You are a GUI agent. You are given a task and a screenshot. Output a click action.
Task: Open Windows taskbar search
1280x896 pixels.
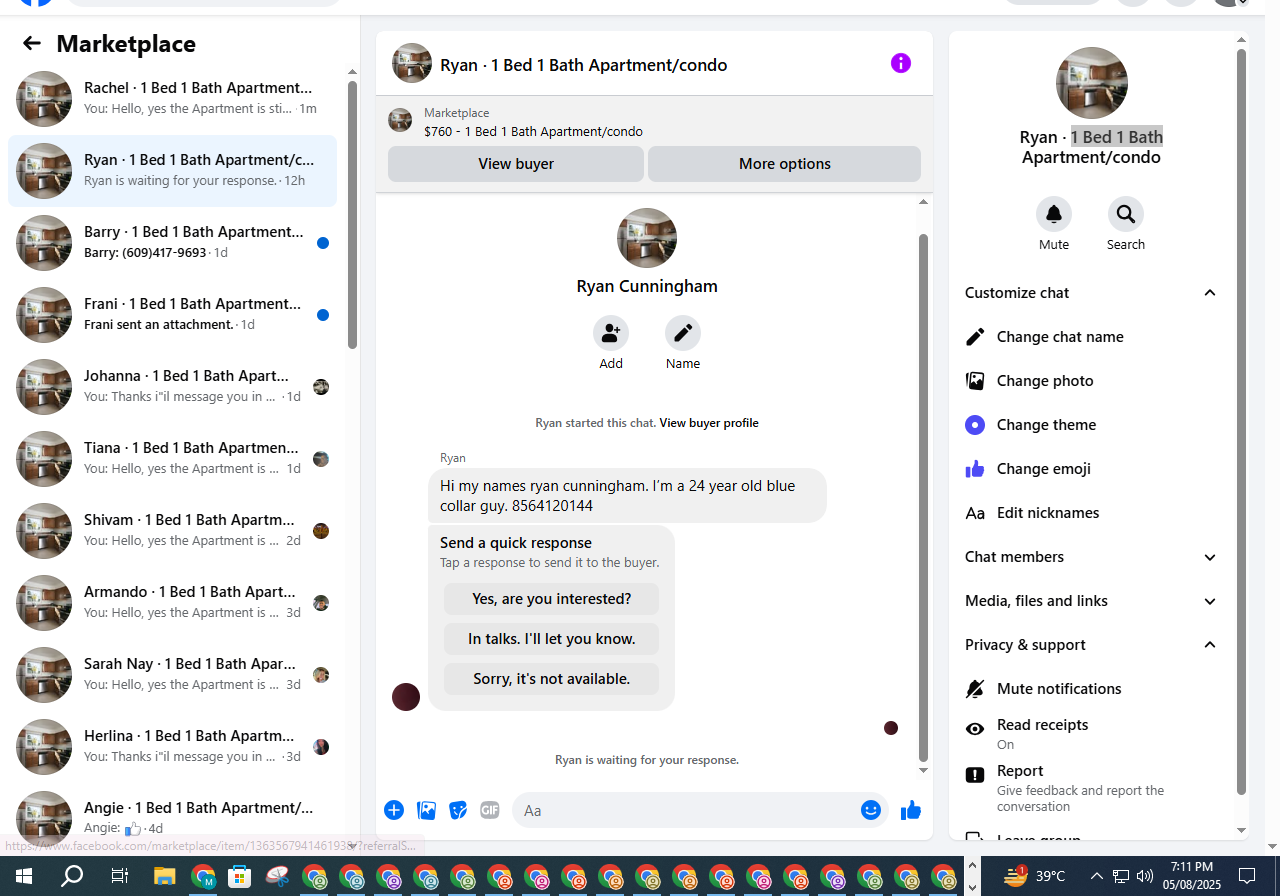pos(72,877)
